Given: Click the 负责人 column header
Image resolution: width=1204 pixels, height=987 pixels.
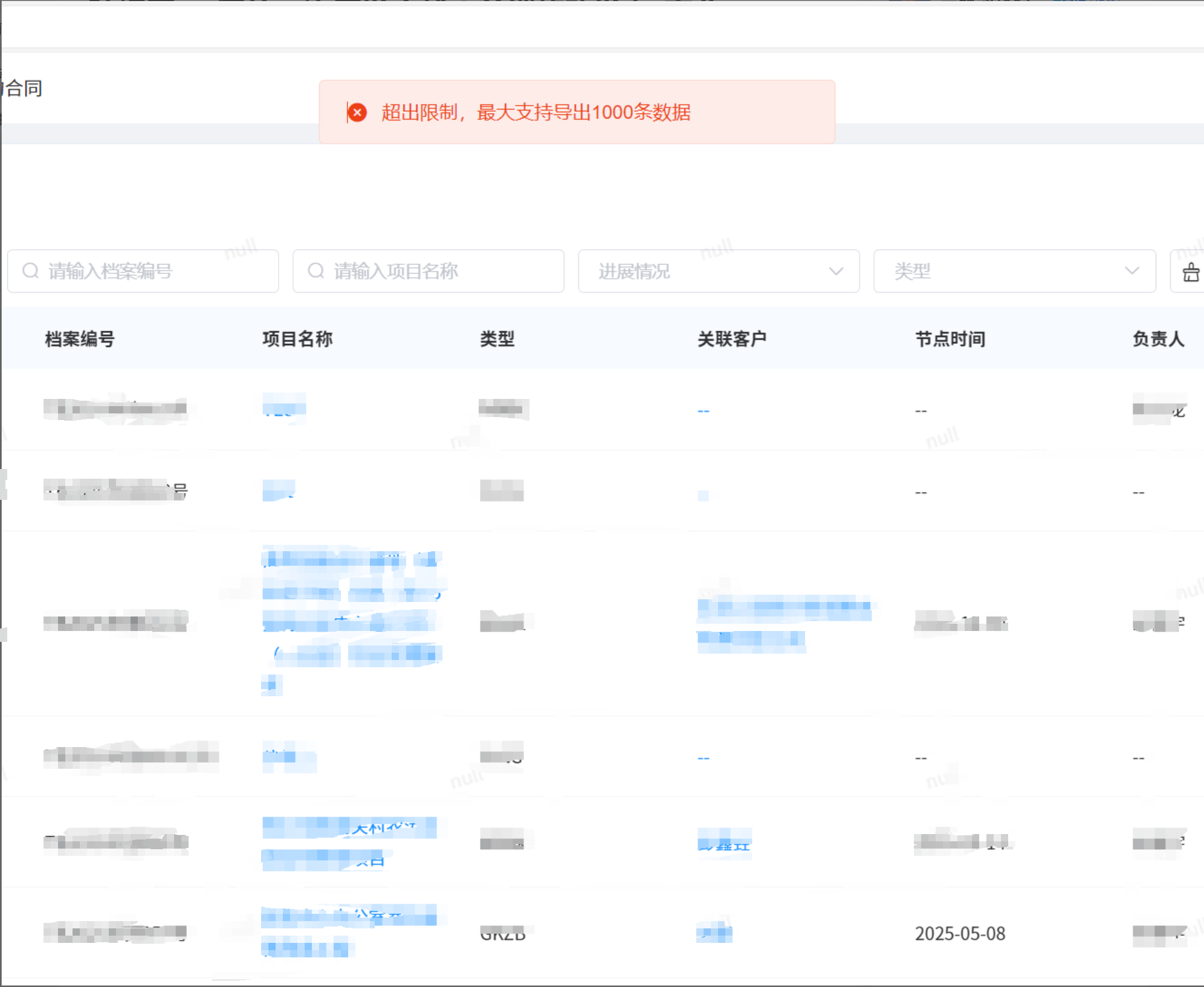Looking at the screenshot, I should (1158, 339).
